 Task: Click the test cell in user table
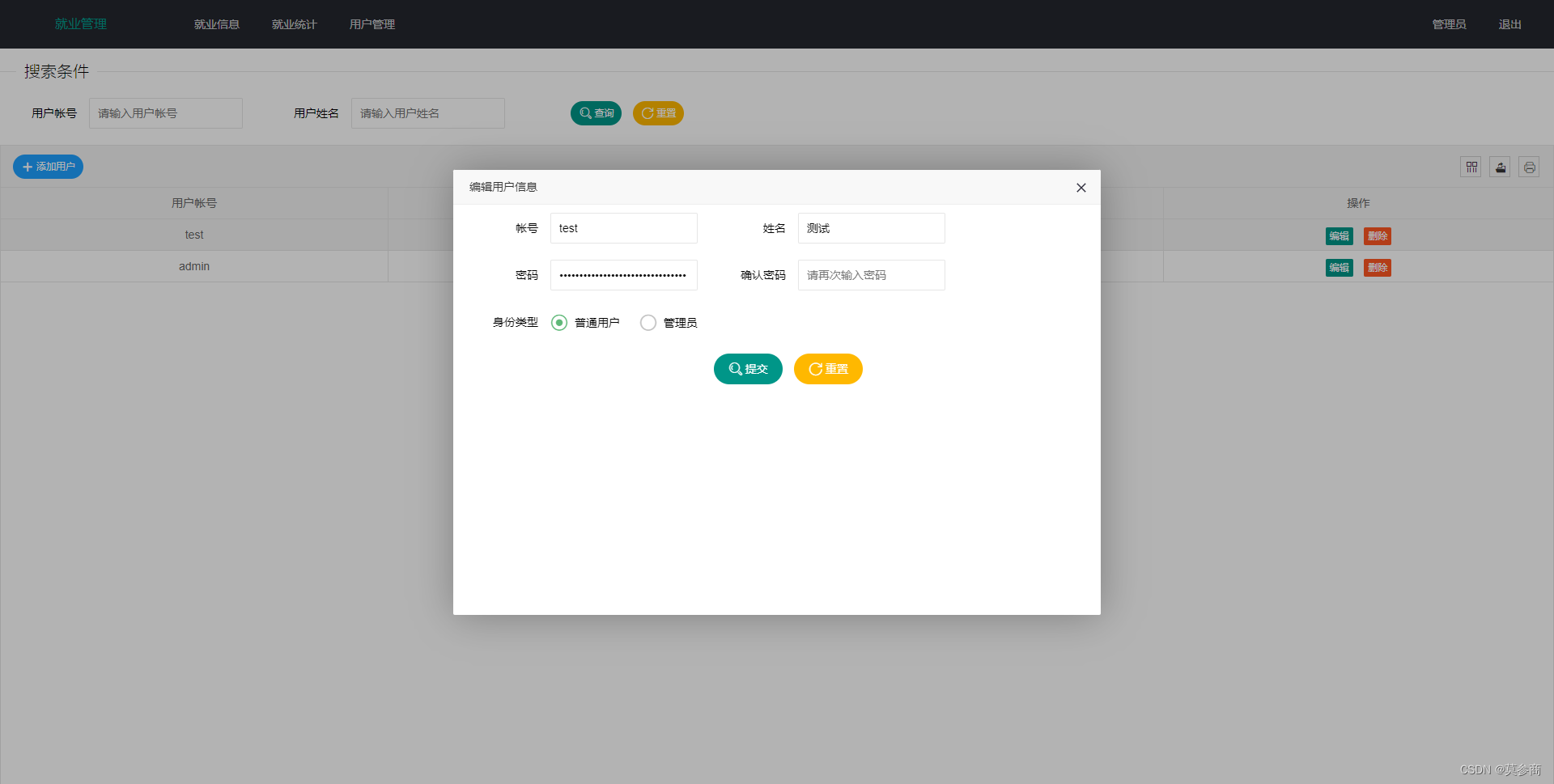click(x=194, y=235)
